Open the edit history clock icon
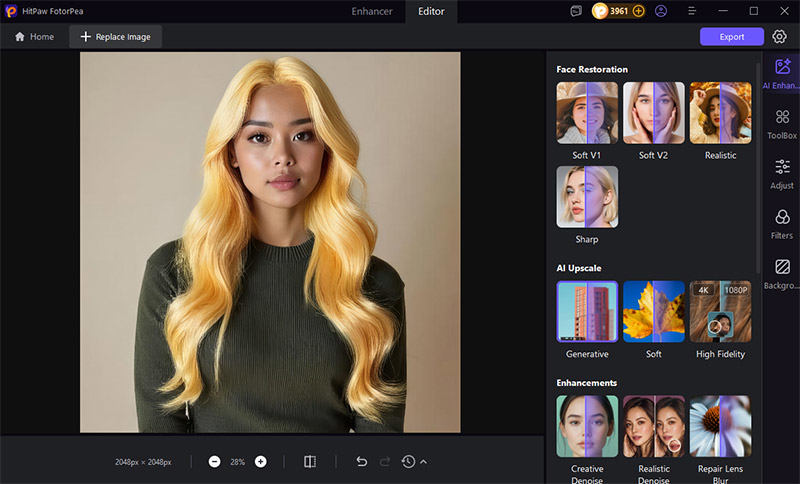Screen dimensions: 800x484 pos(408,462)
